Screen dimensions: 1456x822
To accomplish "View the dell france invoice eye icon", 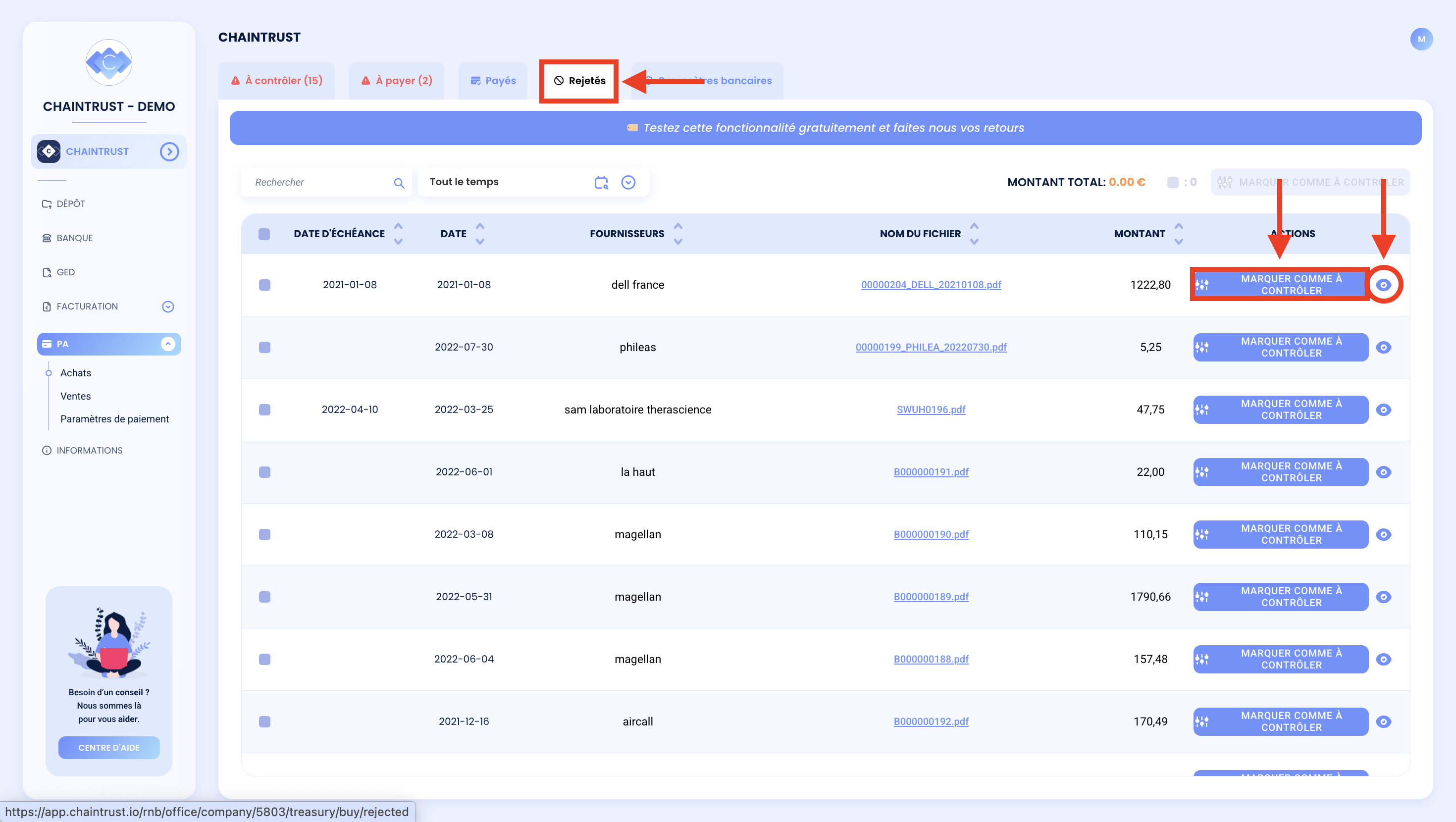I will click(x=1383, y=284).
